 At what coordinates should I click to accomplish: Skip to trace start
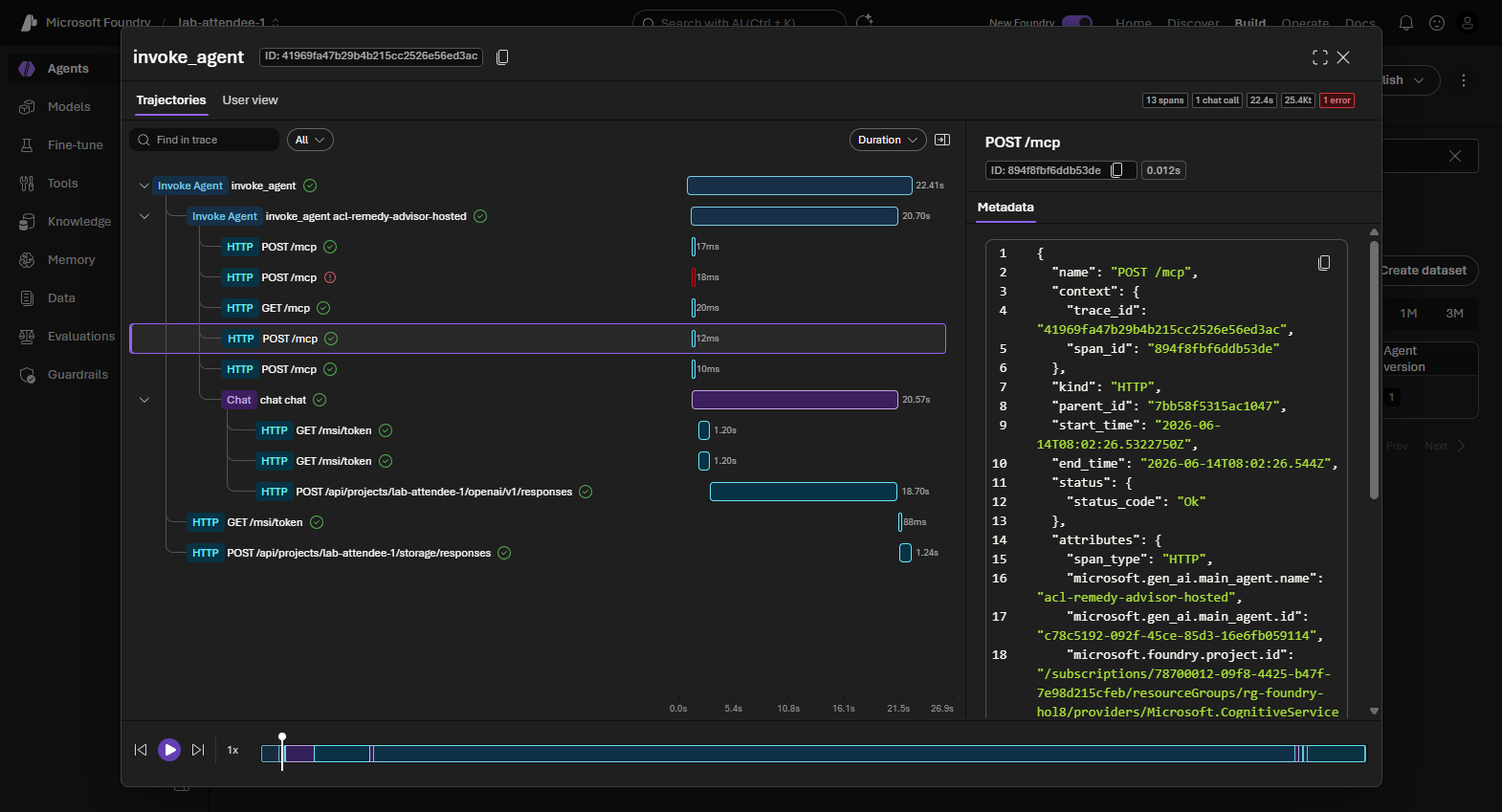[141, 750]
